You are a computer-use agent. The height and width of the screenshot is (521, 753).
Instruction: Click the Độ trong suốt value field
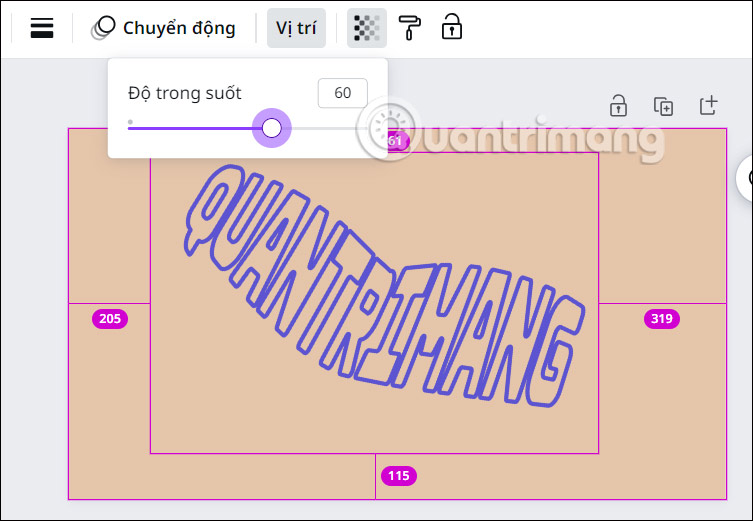point(342,93)
